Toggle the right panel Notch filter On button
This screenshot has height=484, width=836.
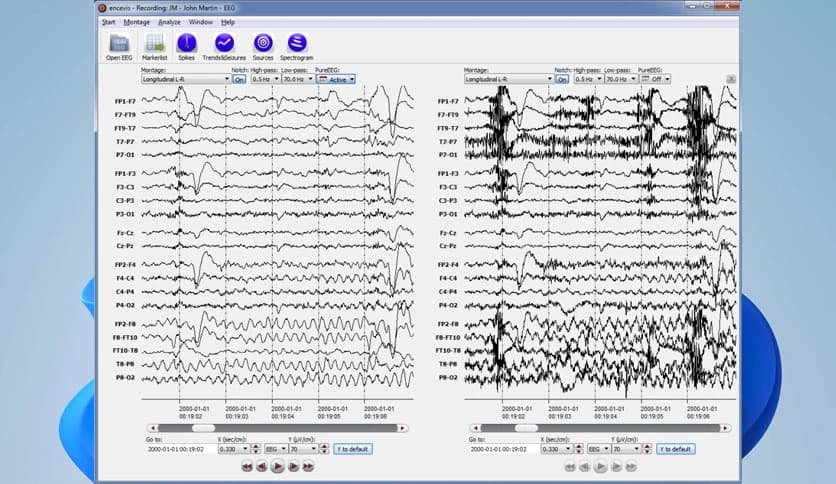pos(562,79)
